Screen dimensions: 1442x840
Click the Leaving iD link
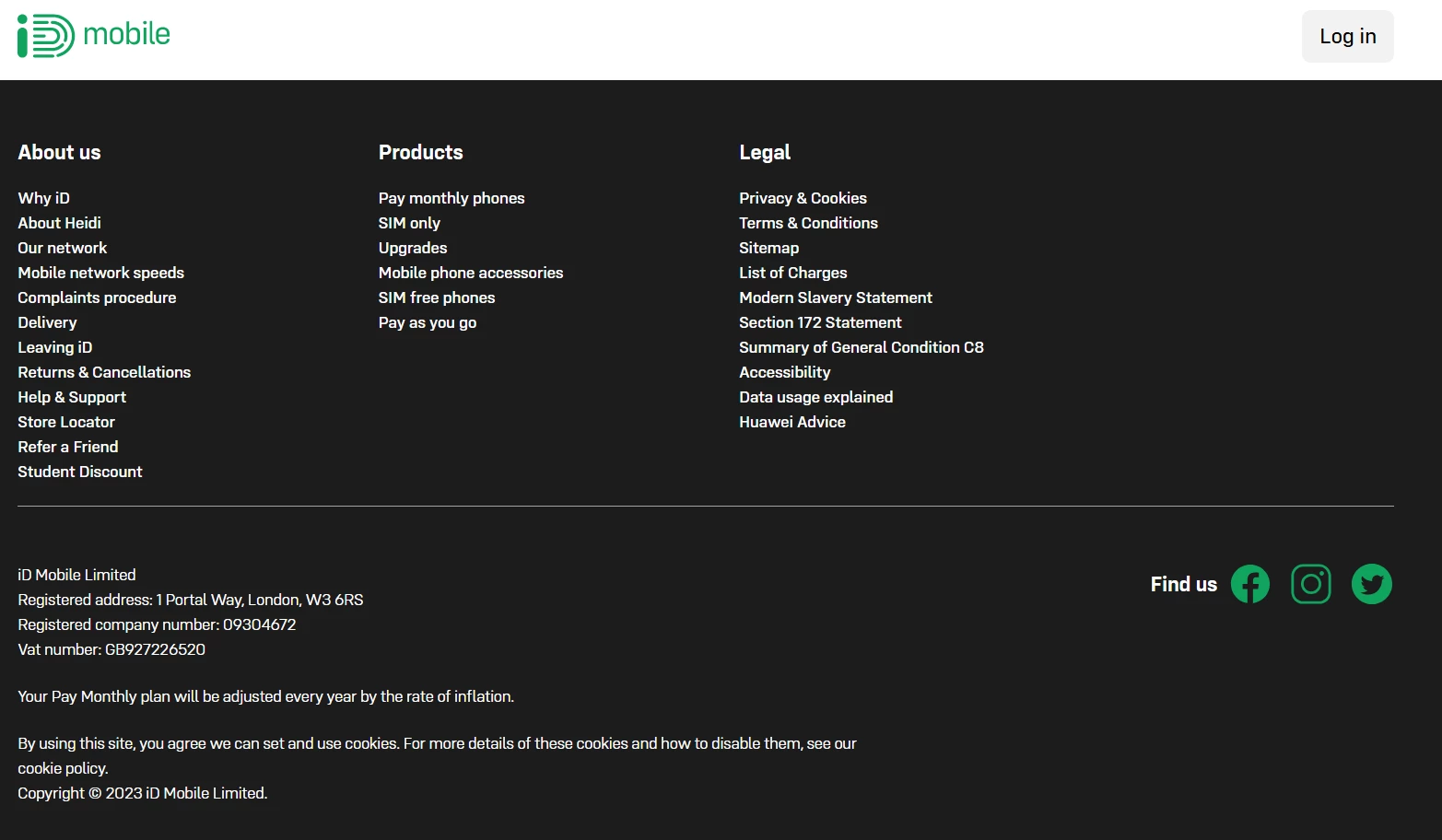pos(55,347)
